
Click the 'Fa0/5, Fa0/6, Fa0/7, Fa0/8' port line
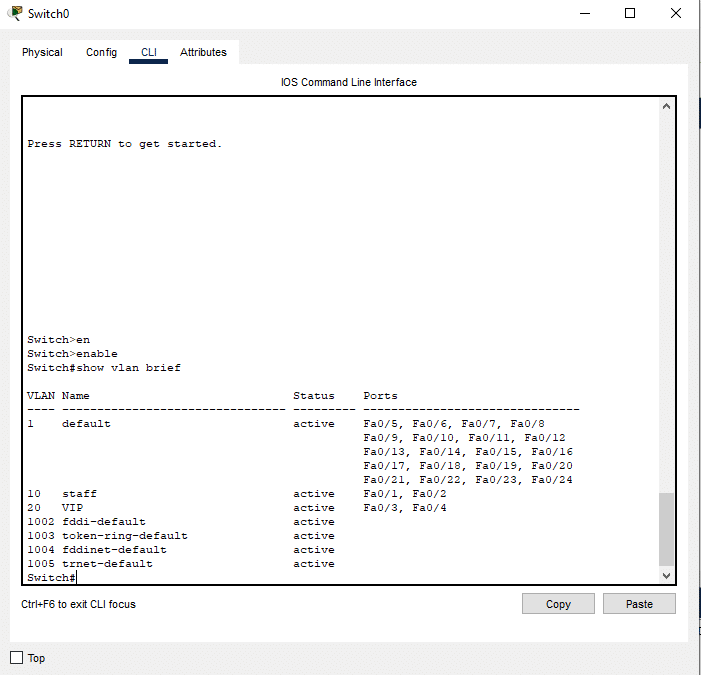click(454, 423)
